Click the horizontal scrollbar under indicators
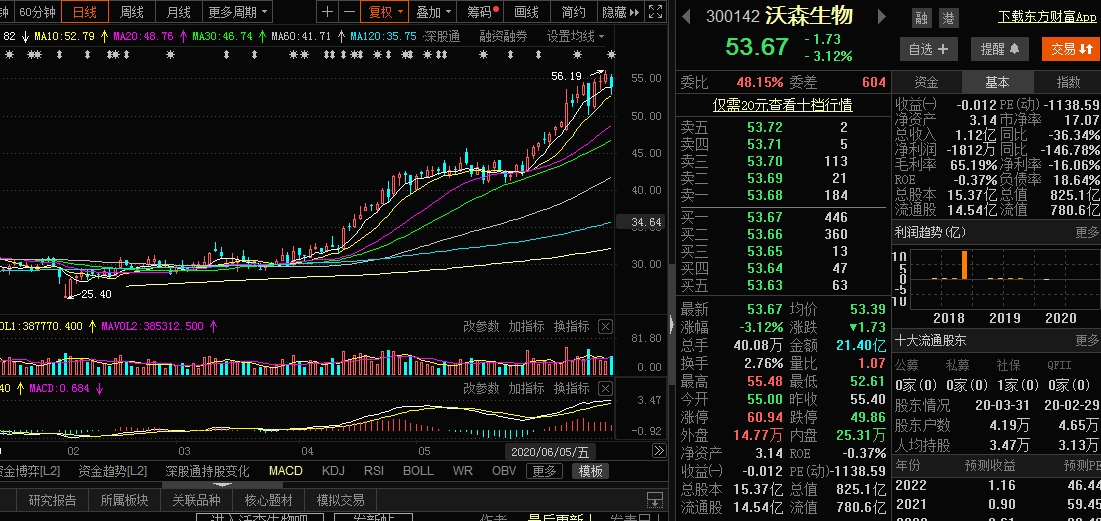The width and height of the screenshot is (1101, 521). [223, 484]
